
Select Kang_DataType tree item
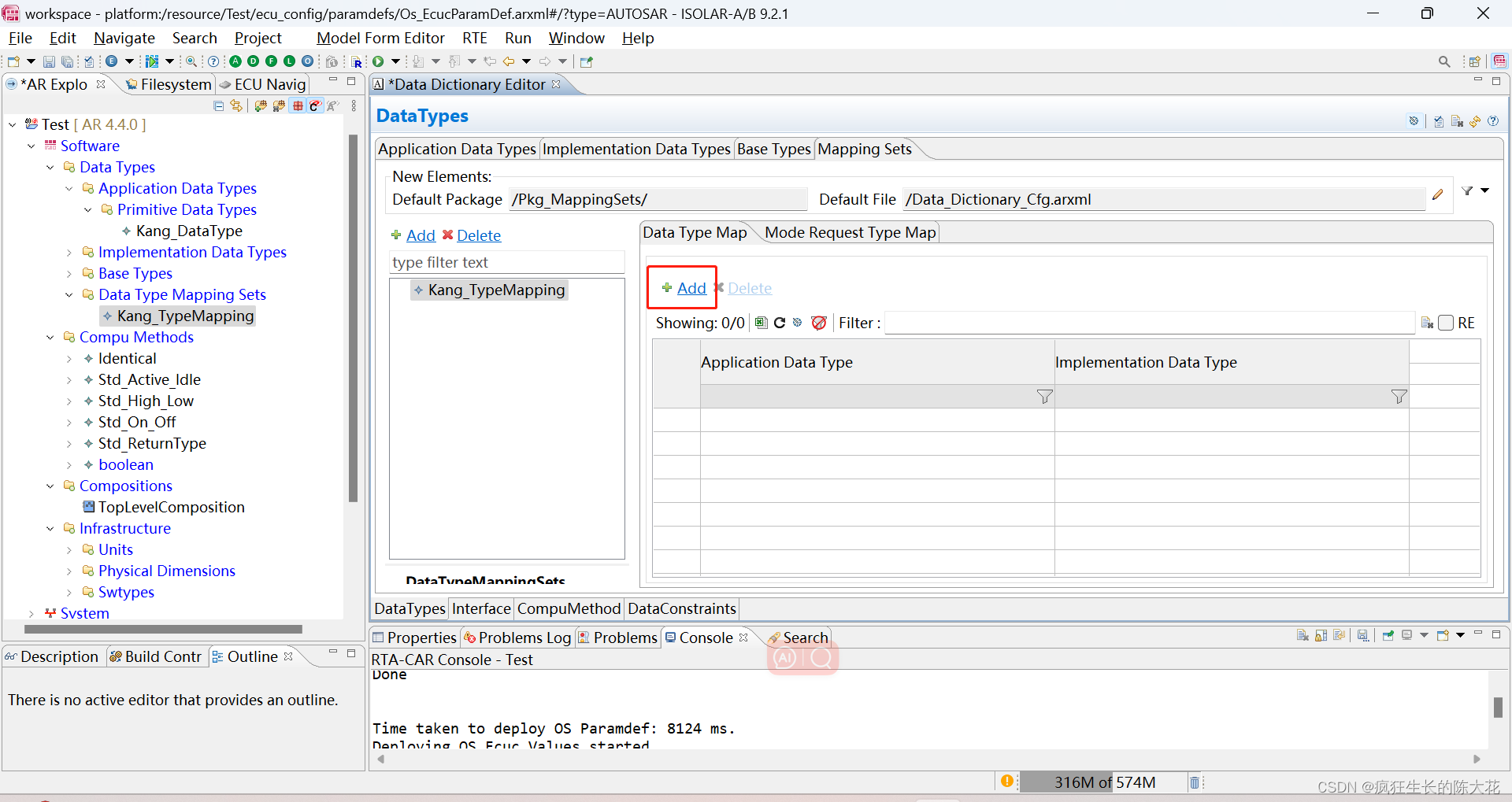pyautogui.click(x=189, y=231)
